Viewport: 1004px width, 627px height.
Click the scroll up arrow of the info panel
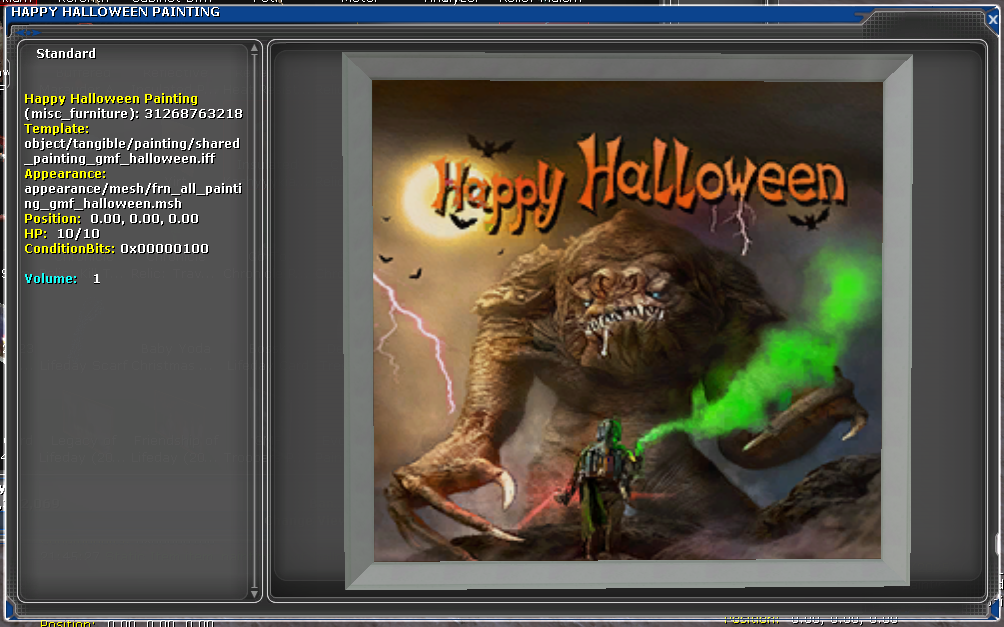coord(254,48)
